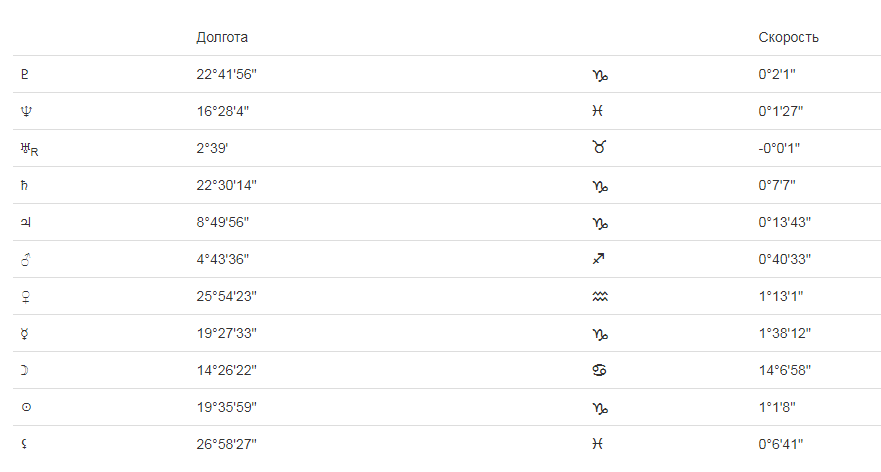Click the Taurus zodiac sign icon

(x=599, y=148)
